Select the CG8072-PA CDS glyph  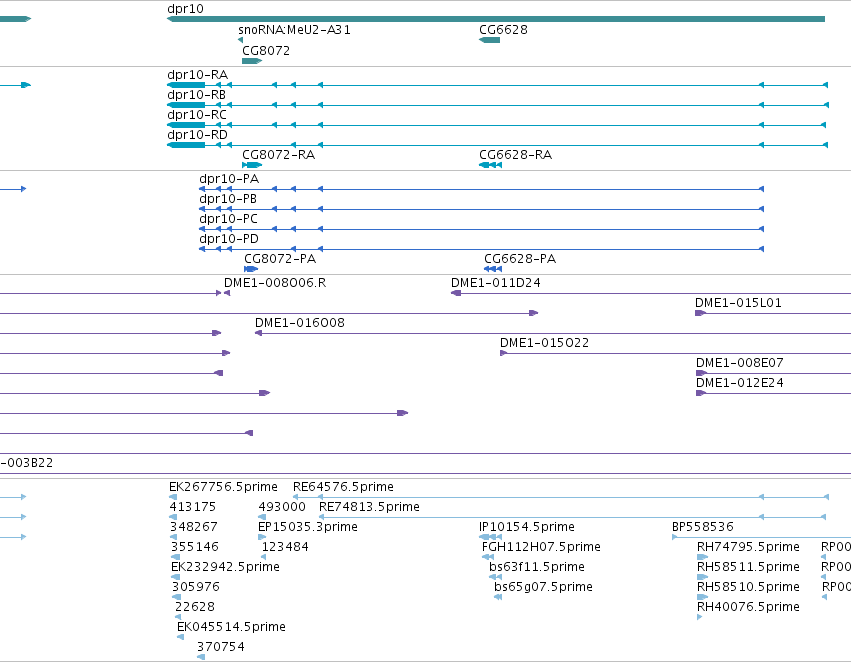point(251,269)
